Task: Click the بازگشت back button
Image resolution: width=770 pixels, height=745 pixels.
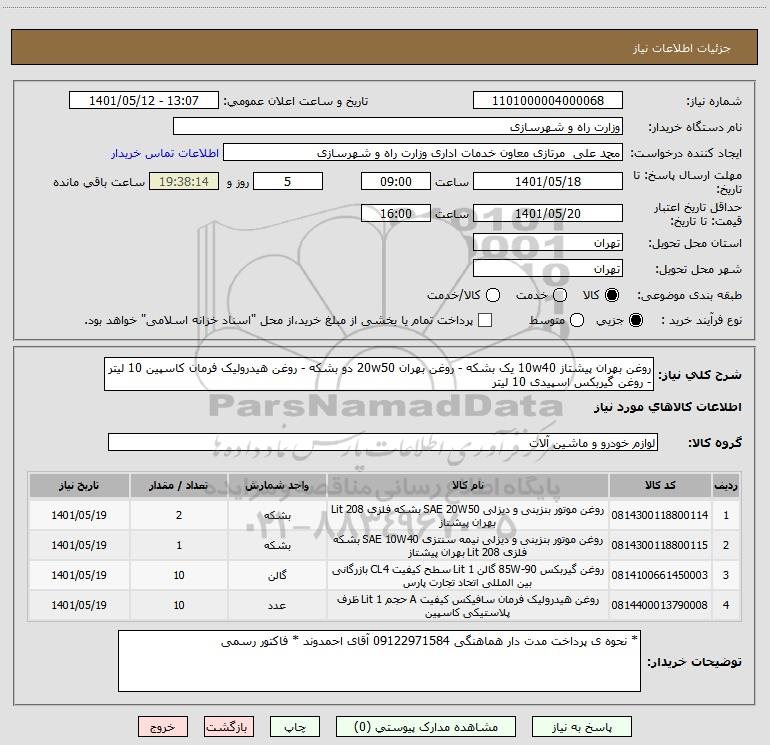Action: pos(229,727)
